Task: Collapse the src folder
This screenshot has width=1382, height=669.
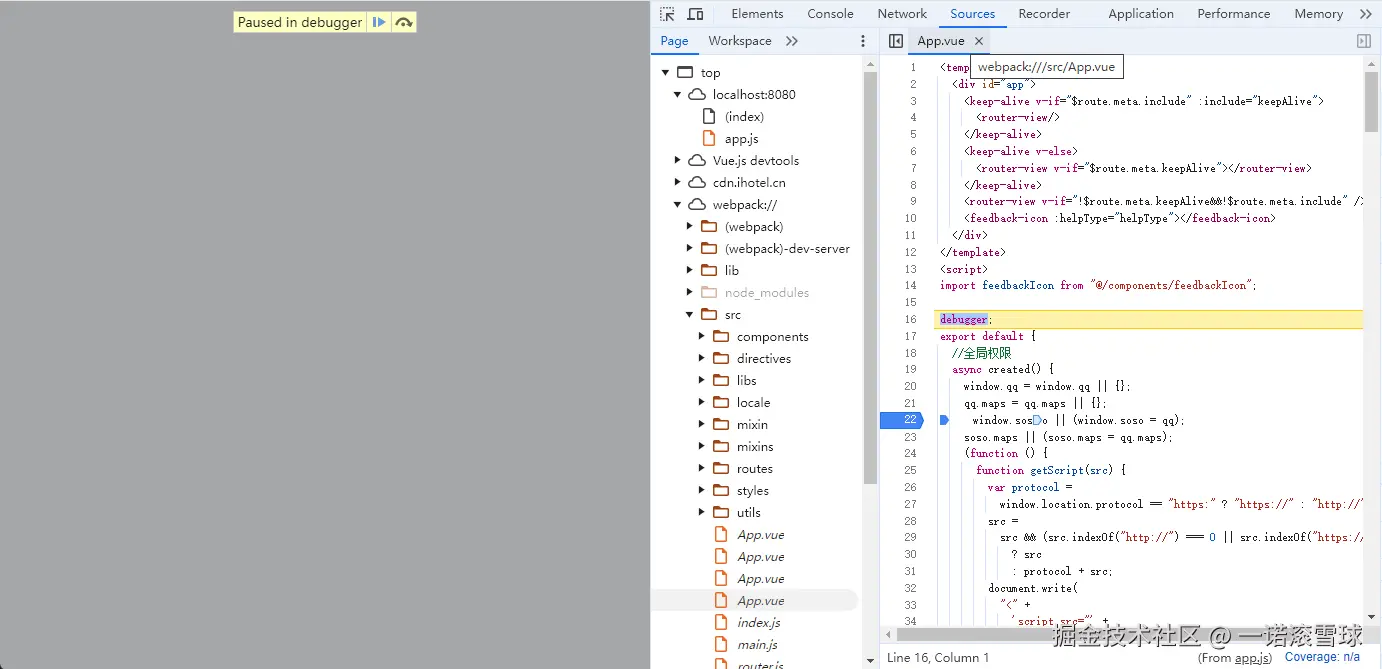Action: click(x=690, y=315)
